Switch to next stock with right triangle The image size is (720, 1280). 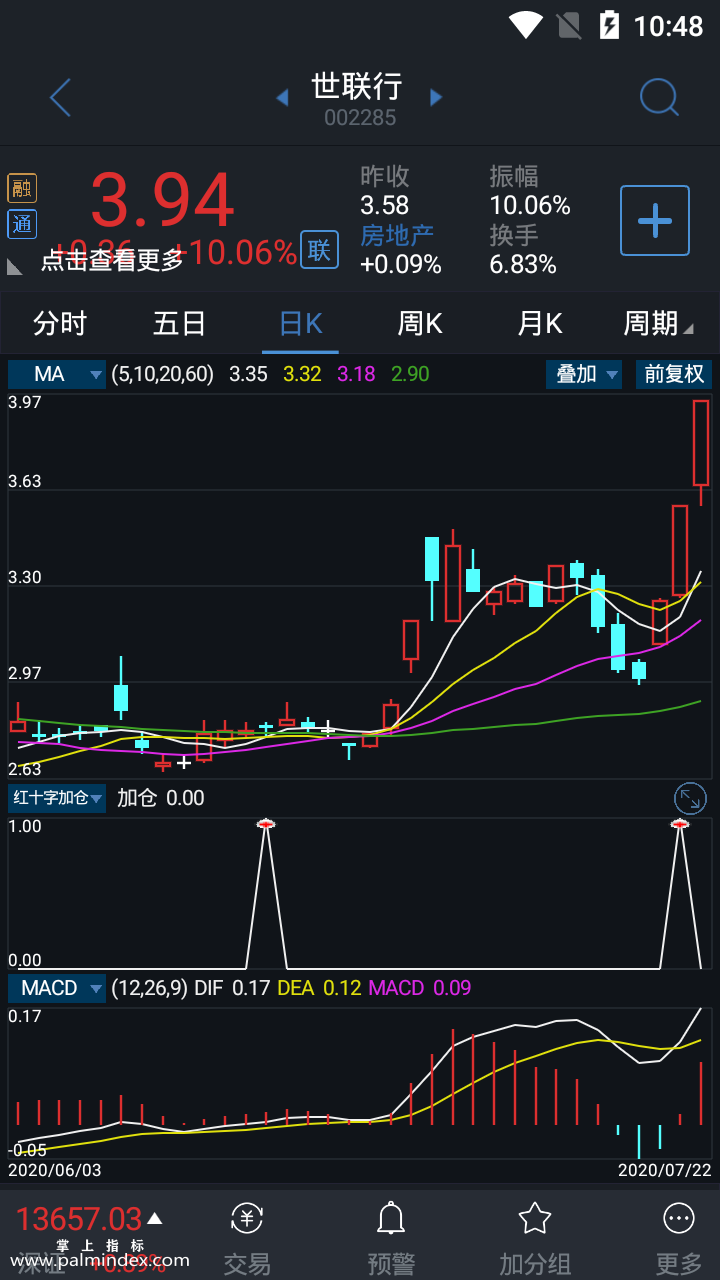tap(436, 97)
